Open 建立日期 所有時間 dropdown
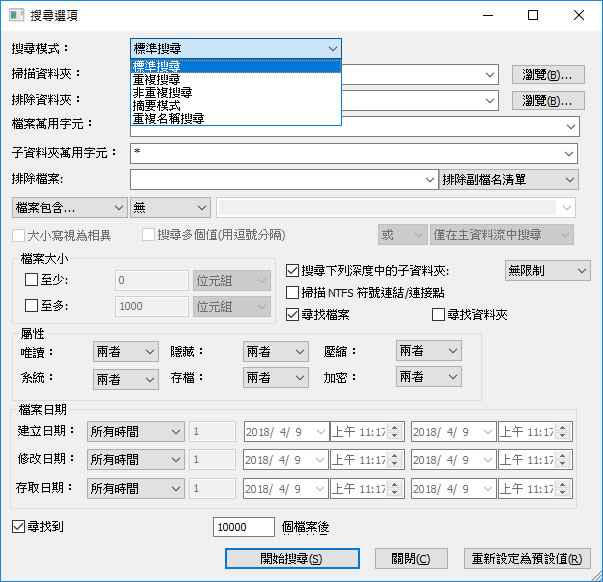 point(135,432)
